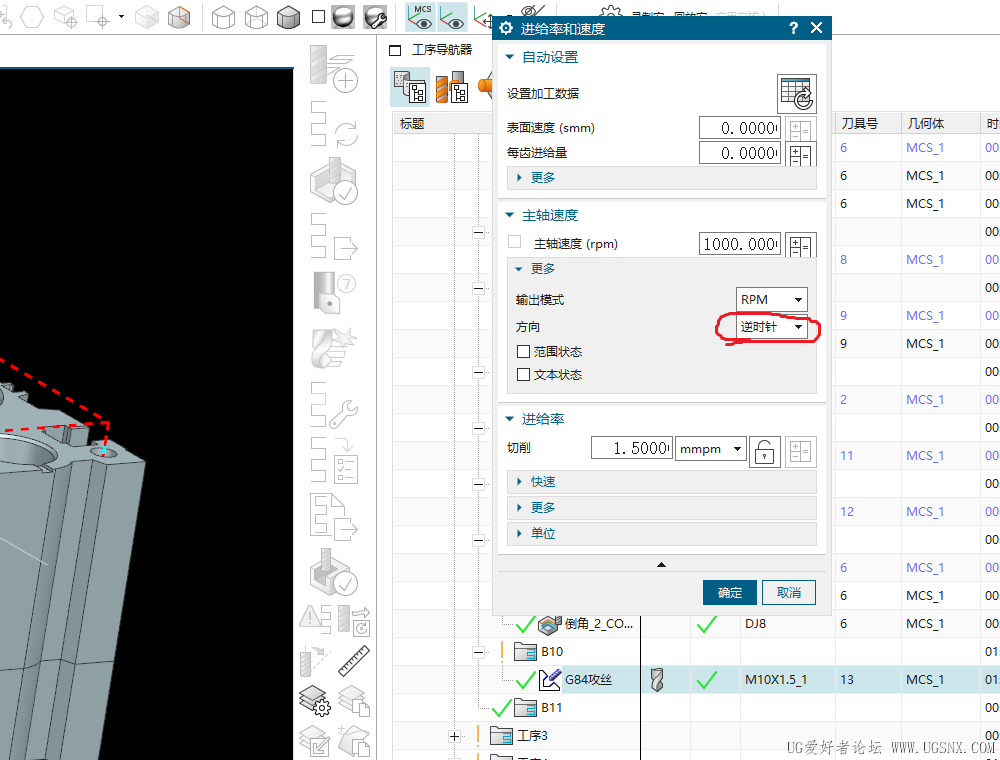Click calculator icon next to spindle speed field
The height and width of the screenshot is (760, 1000).
point(801,245)
